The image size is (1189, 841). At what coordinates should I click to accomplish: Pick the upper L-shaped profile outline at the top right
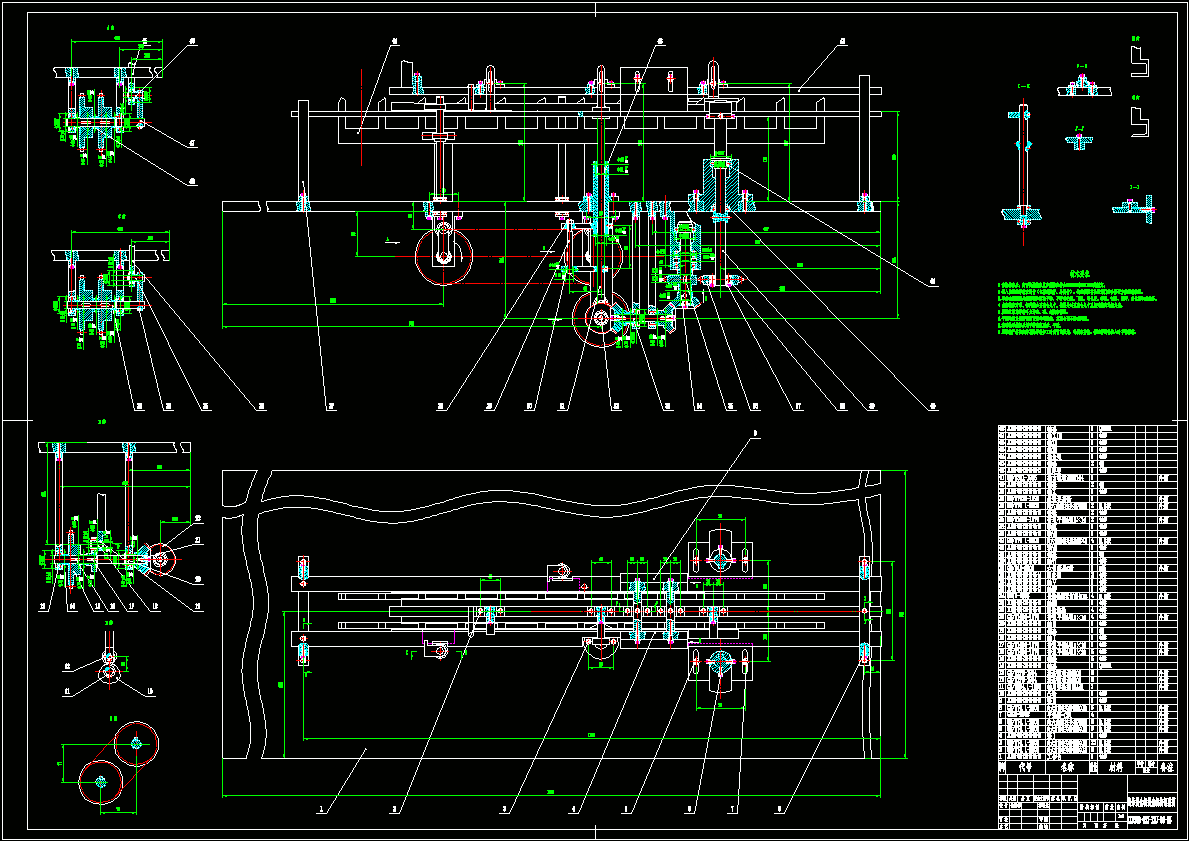click(1140, 61)
